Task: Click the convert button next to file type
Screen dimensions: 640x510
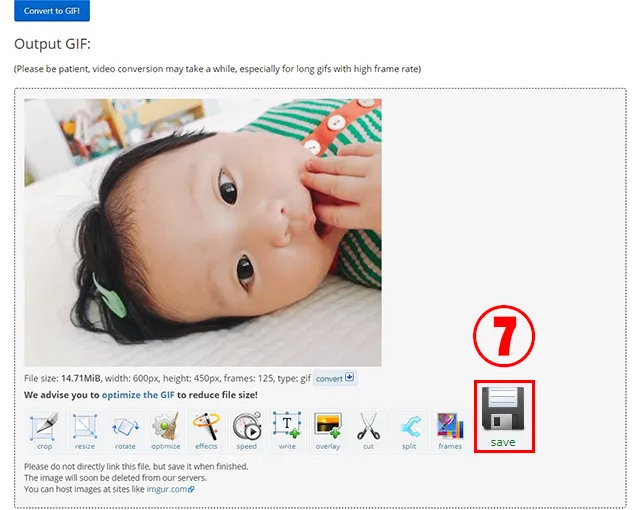Action: click(x=335, y=378)
